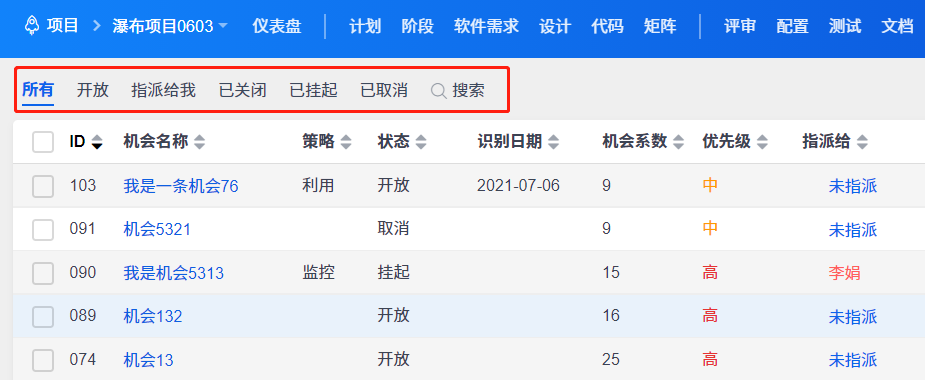925x380 pixels.
Task: Open opportunity 机会5321
Action: point(157,230)
